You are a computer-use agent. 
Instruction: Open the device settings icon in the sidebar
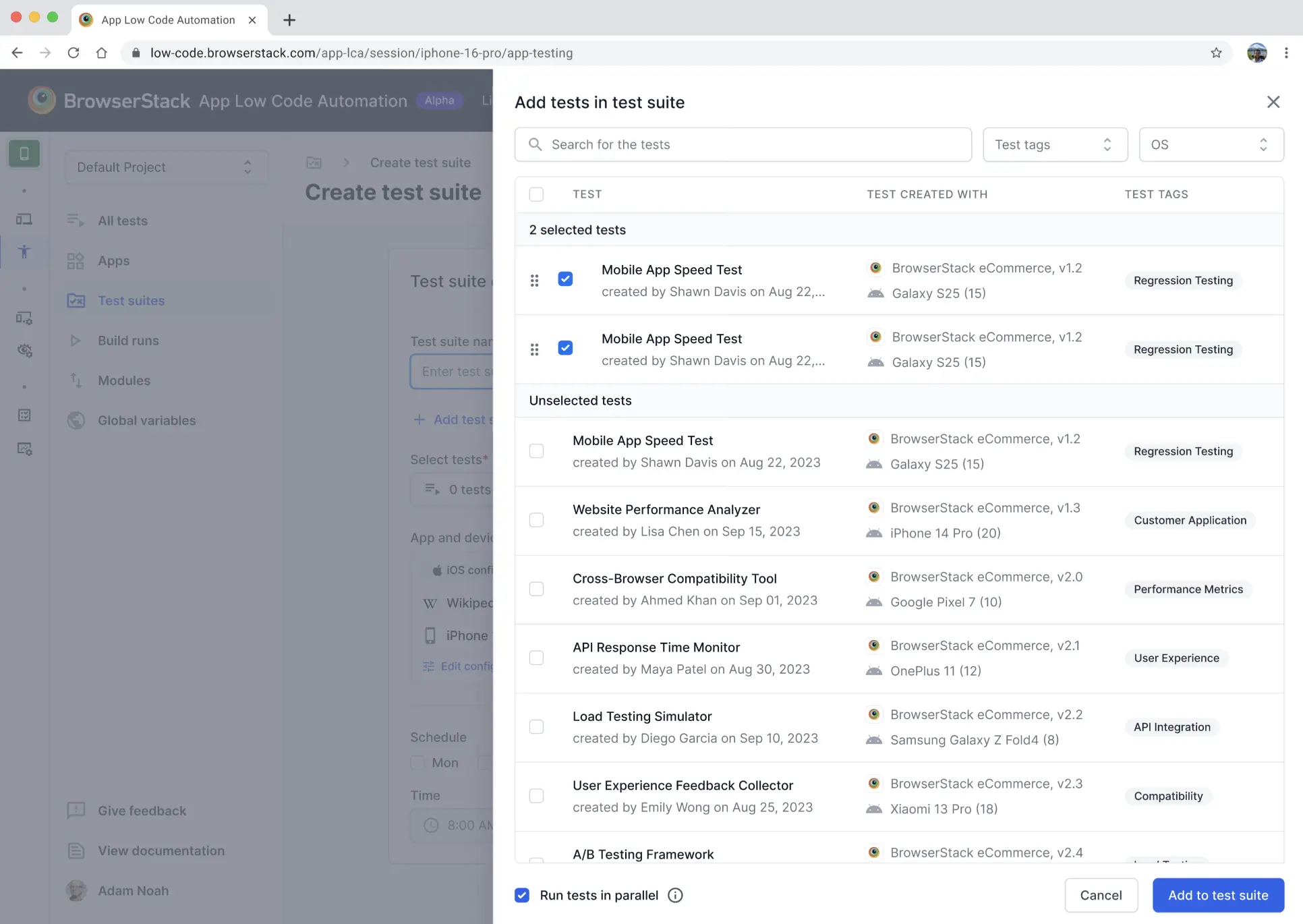point(24,318)
